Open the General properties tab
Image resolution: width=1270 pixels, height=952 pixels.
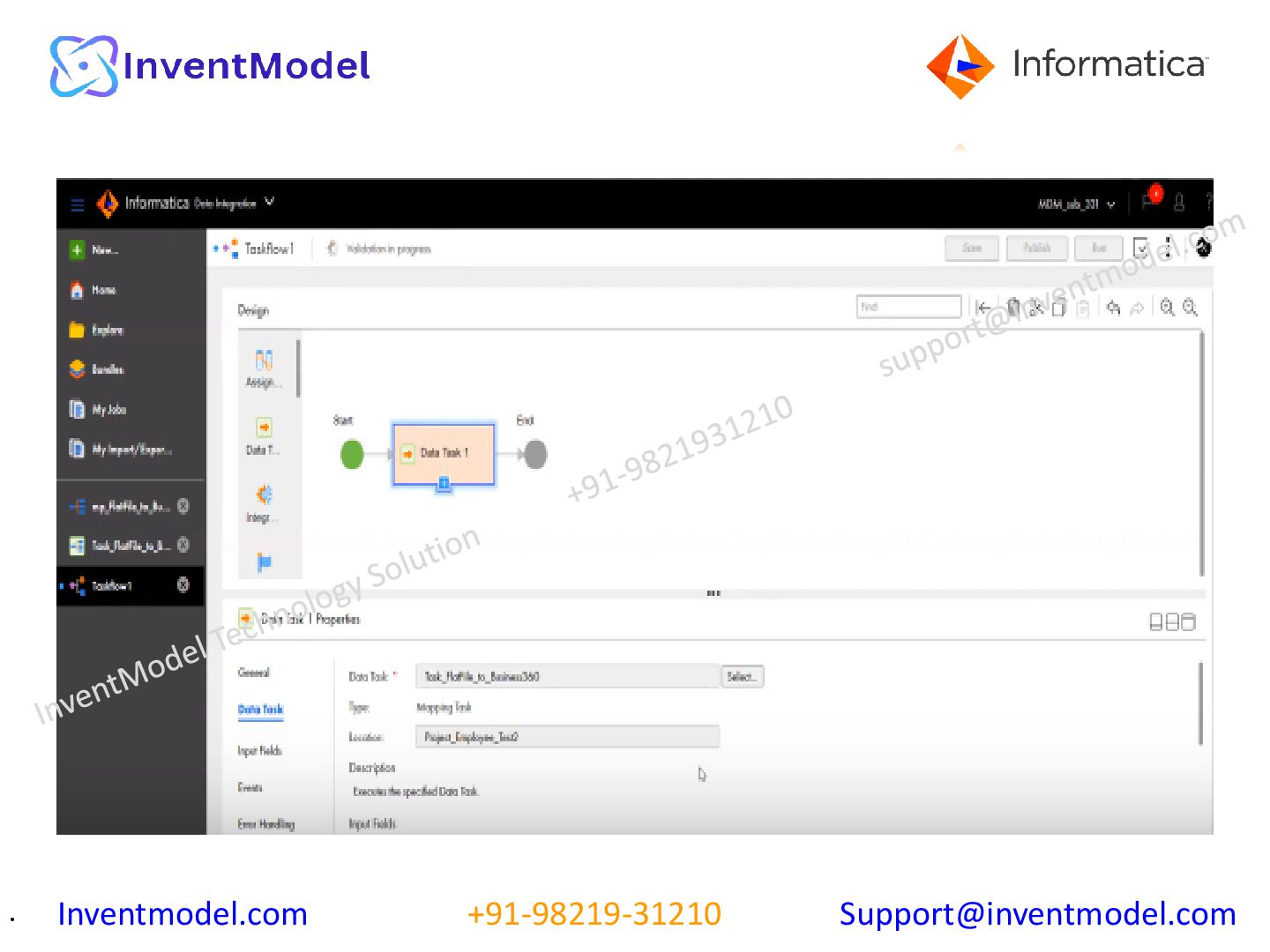[x=254, y=673]
